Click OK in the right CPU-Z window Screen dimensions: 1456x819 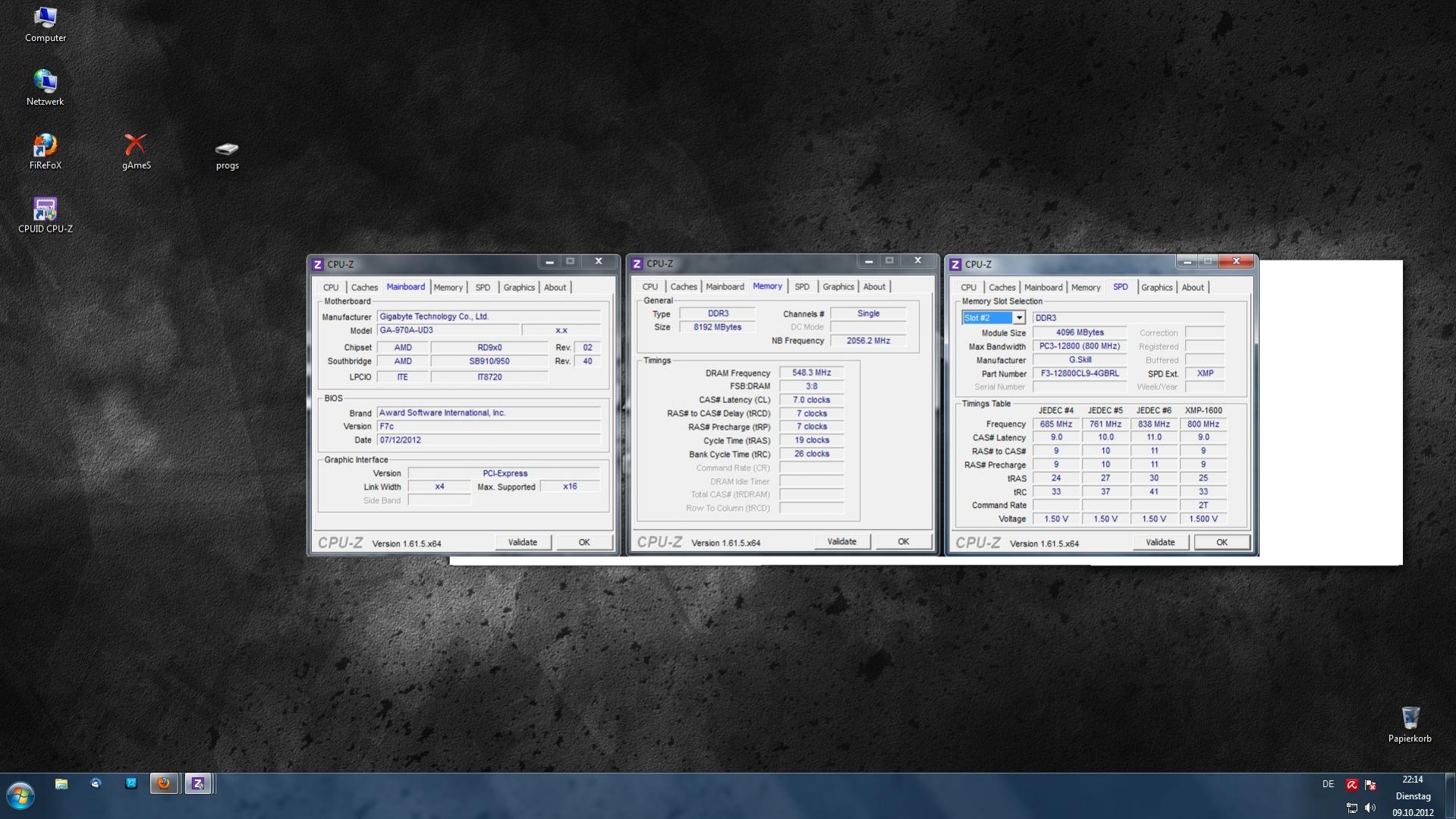pyautogui.click(x=1222, y=543)
